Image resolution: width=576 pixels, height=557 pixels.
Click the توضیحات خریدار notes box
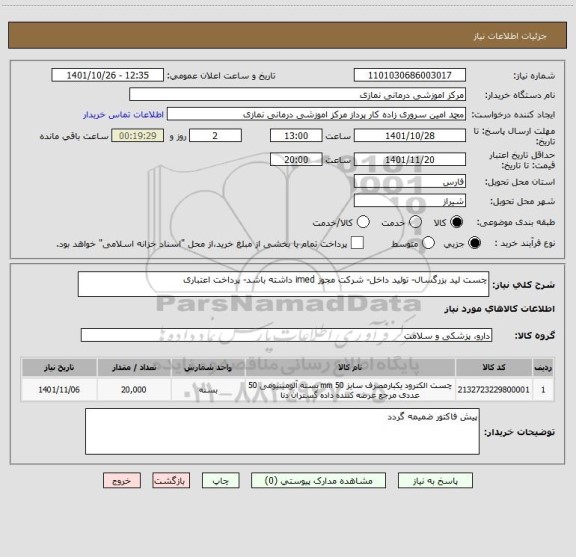point(282,431)
